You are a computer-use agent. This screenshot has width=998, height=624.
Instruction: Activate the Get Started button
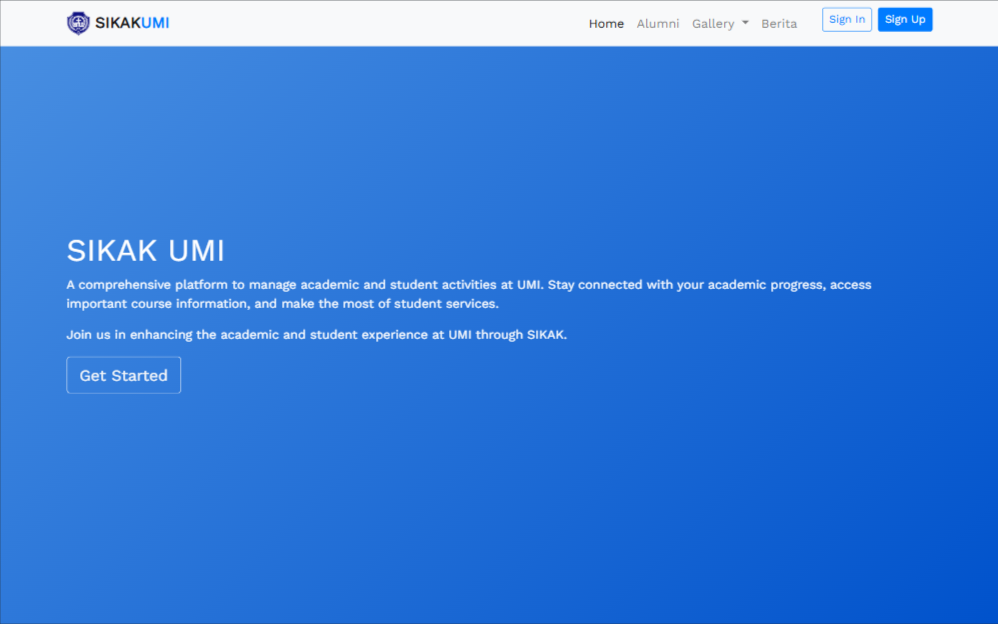tap(123, 375)
